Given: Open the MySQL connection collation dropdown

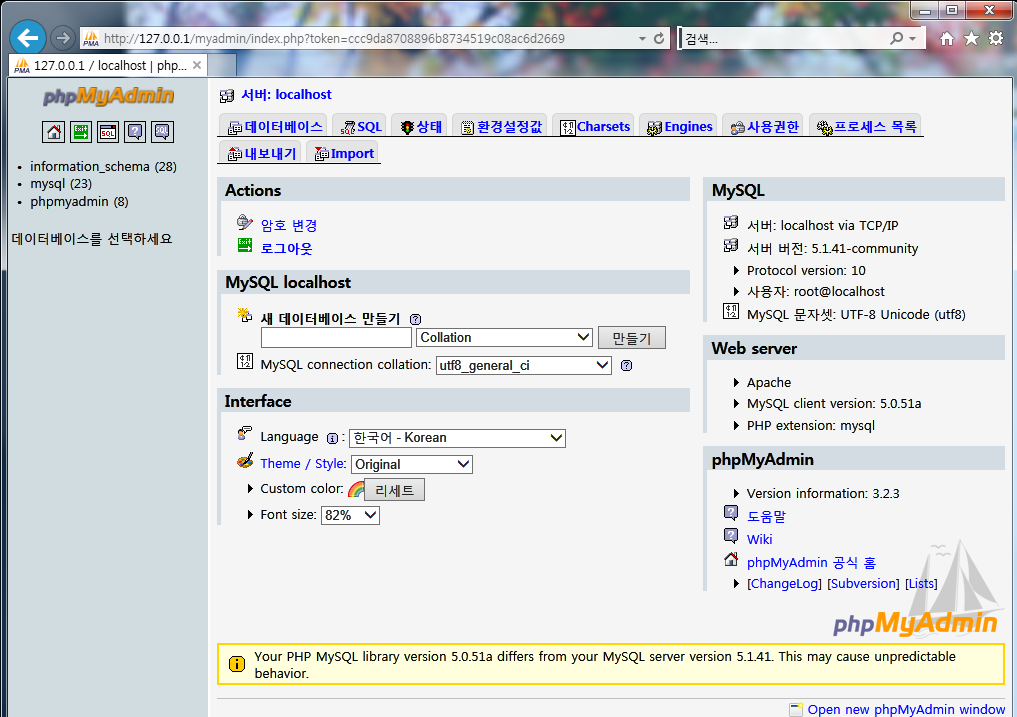Looking at the screenshot, I should (523, 365).
